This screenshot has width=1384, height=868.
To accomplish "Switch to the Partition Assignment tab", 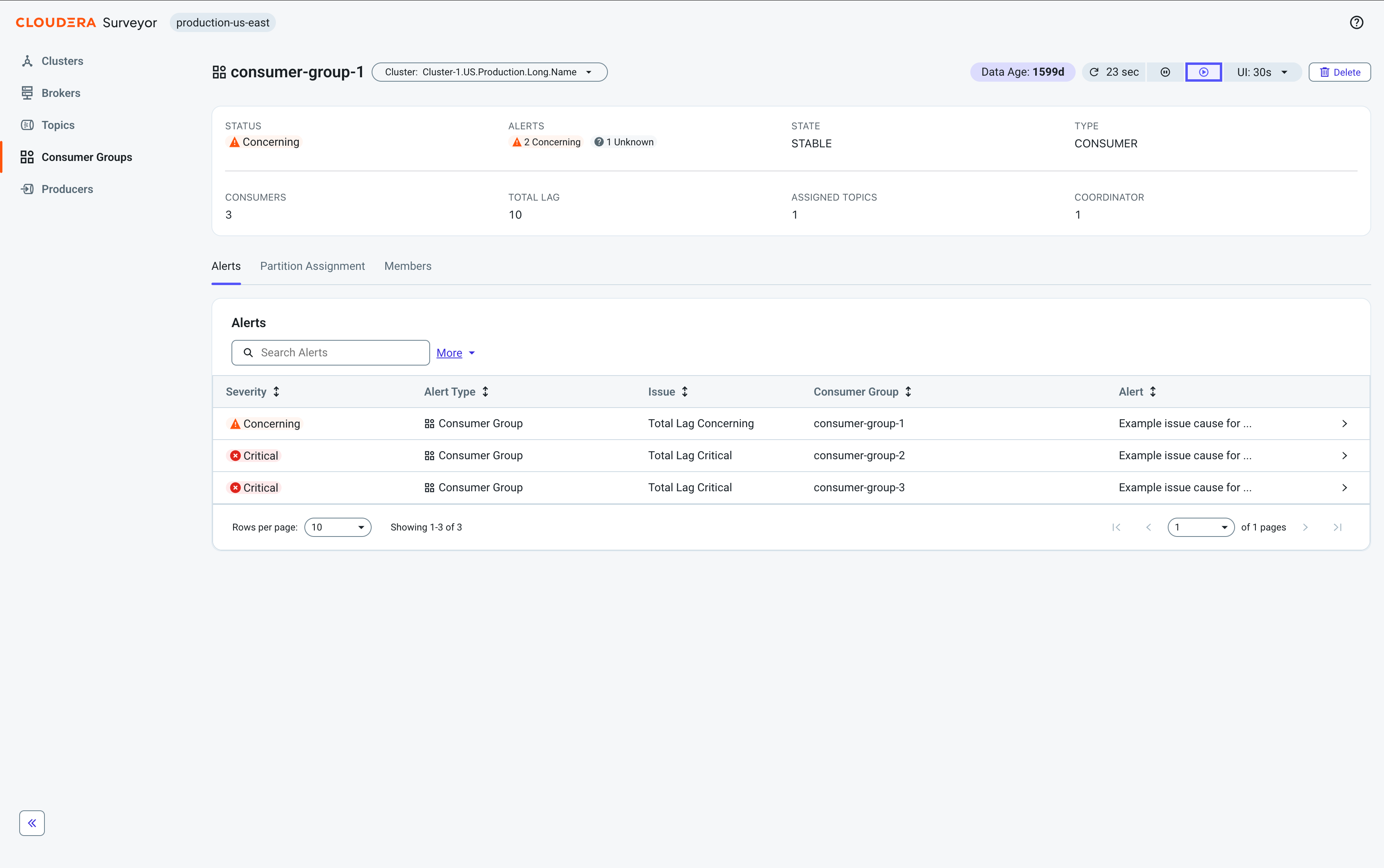I will 312,266.
